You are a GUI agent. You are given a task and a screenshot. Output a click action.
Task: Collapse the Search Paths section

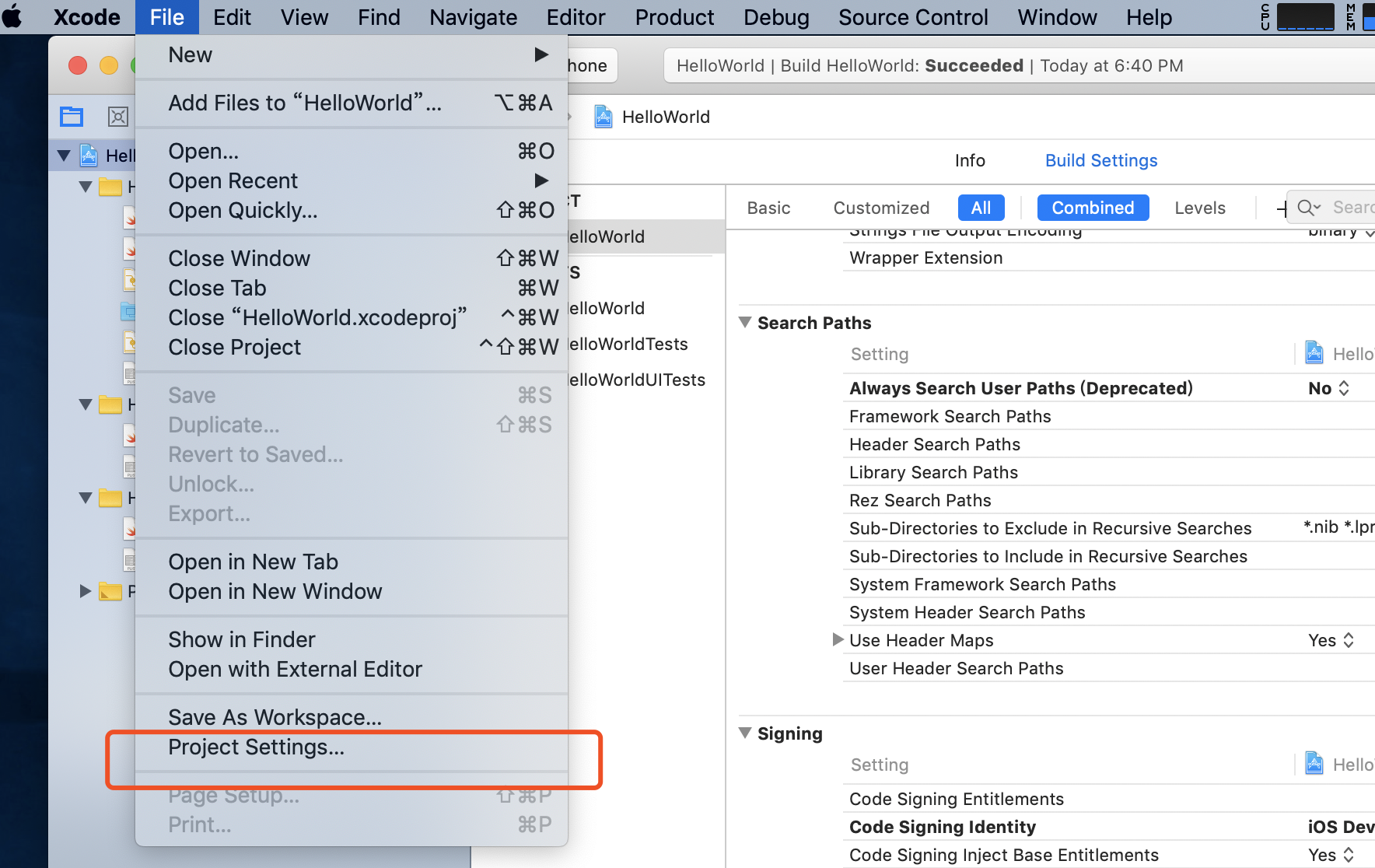pos(745,322)
